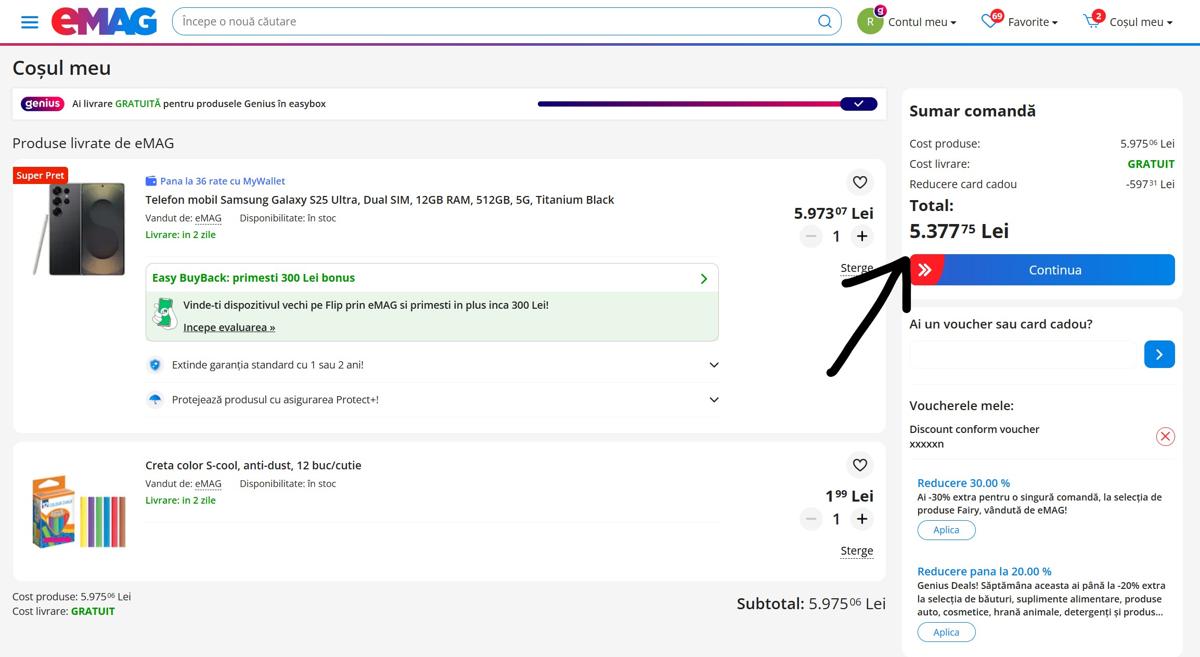Click the green Flip mascot icon
Image resolution: width=1200 pixels, height=657 pixels.
click(x=165, y=313)
